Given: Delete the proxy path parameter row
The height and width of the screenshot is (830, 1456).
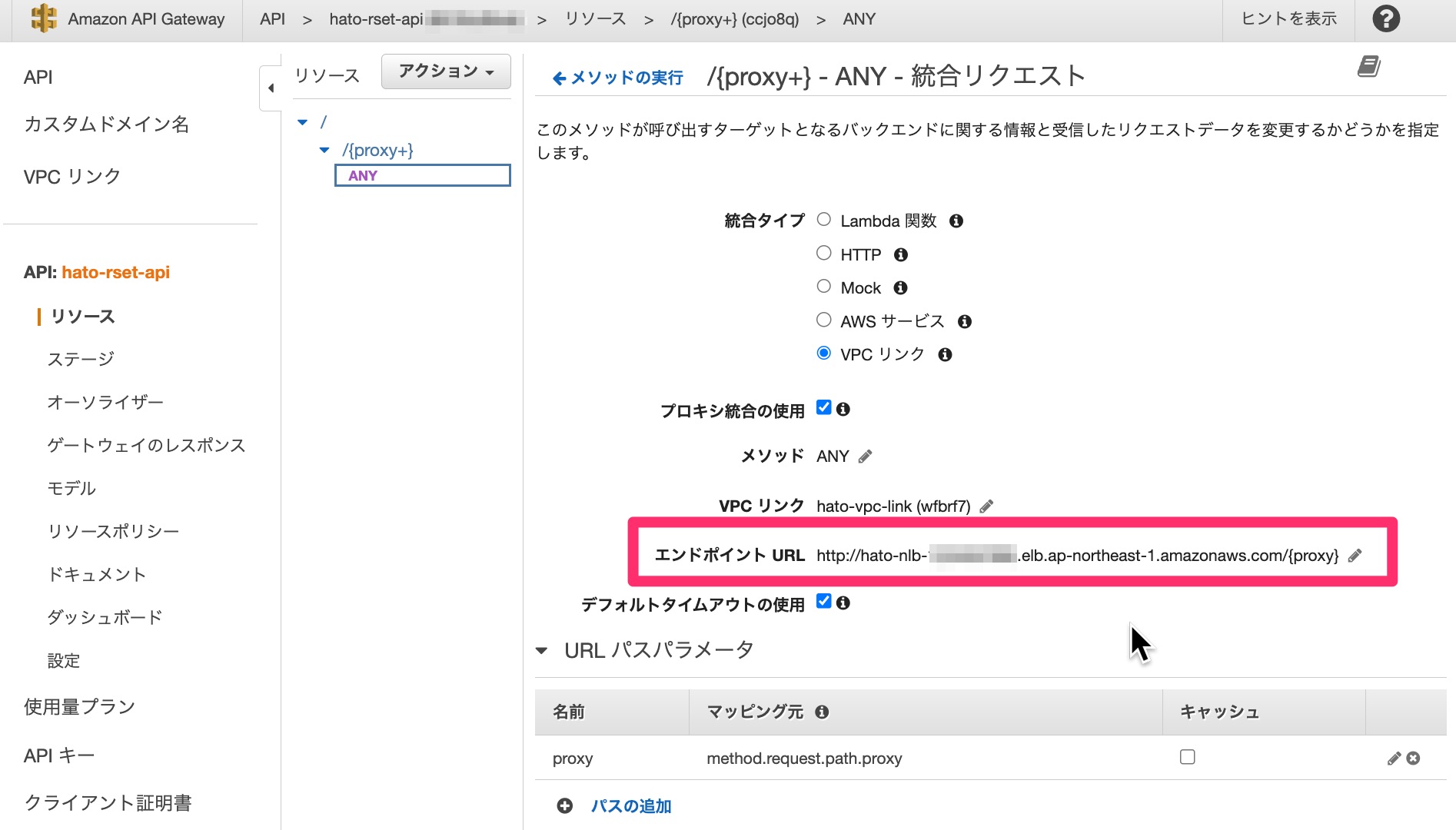Looking at the screenshot, I should point(1413,759).
